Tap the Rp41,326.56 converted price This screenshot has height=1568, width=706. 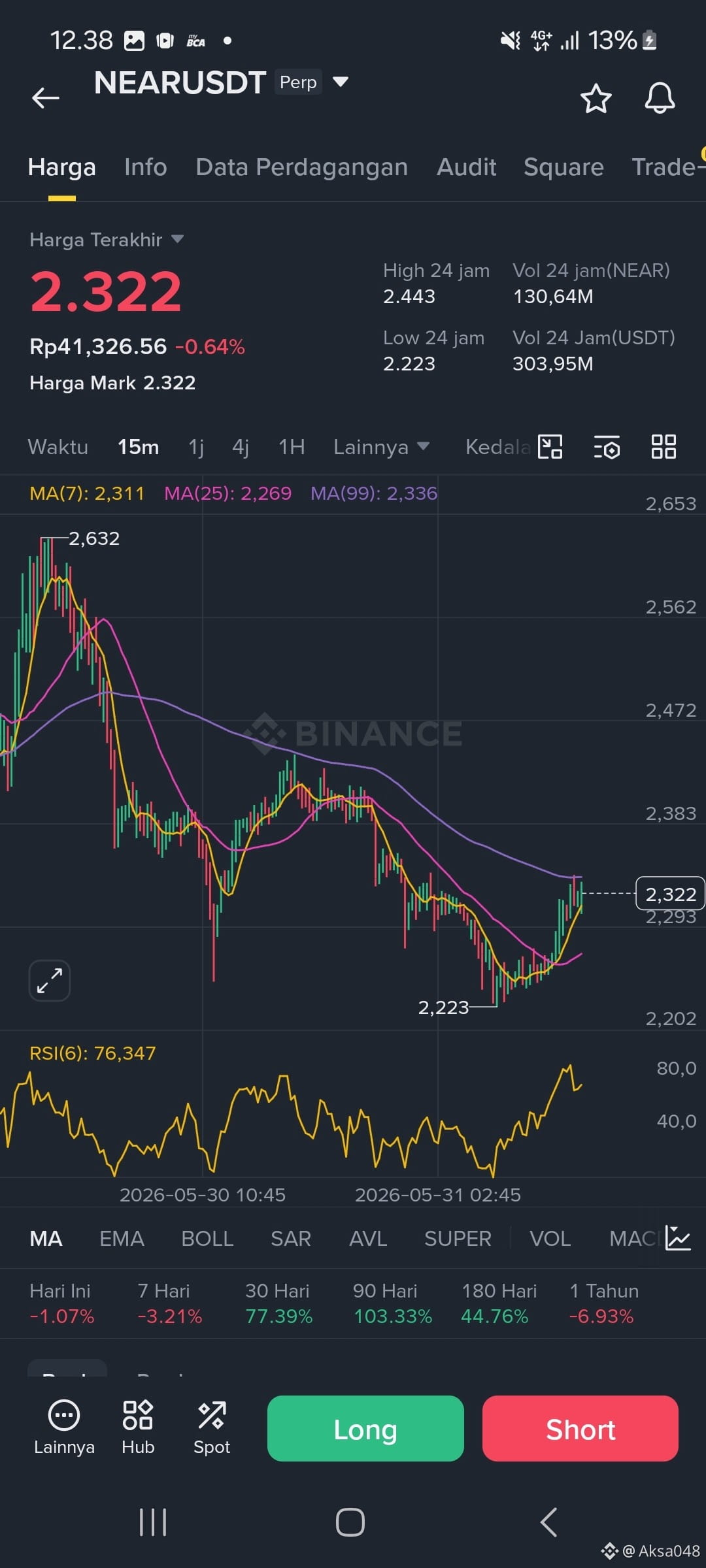(98, 346)
